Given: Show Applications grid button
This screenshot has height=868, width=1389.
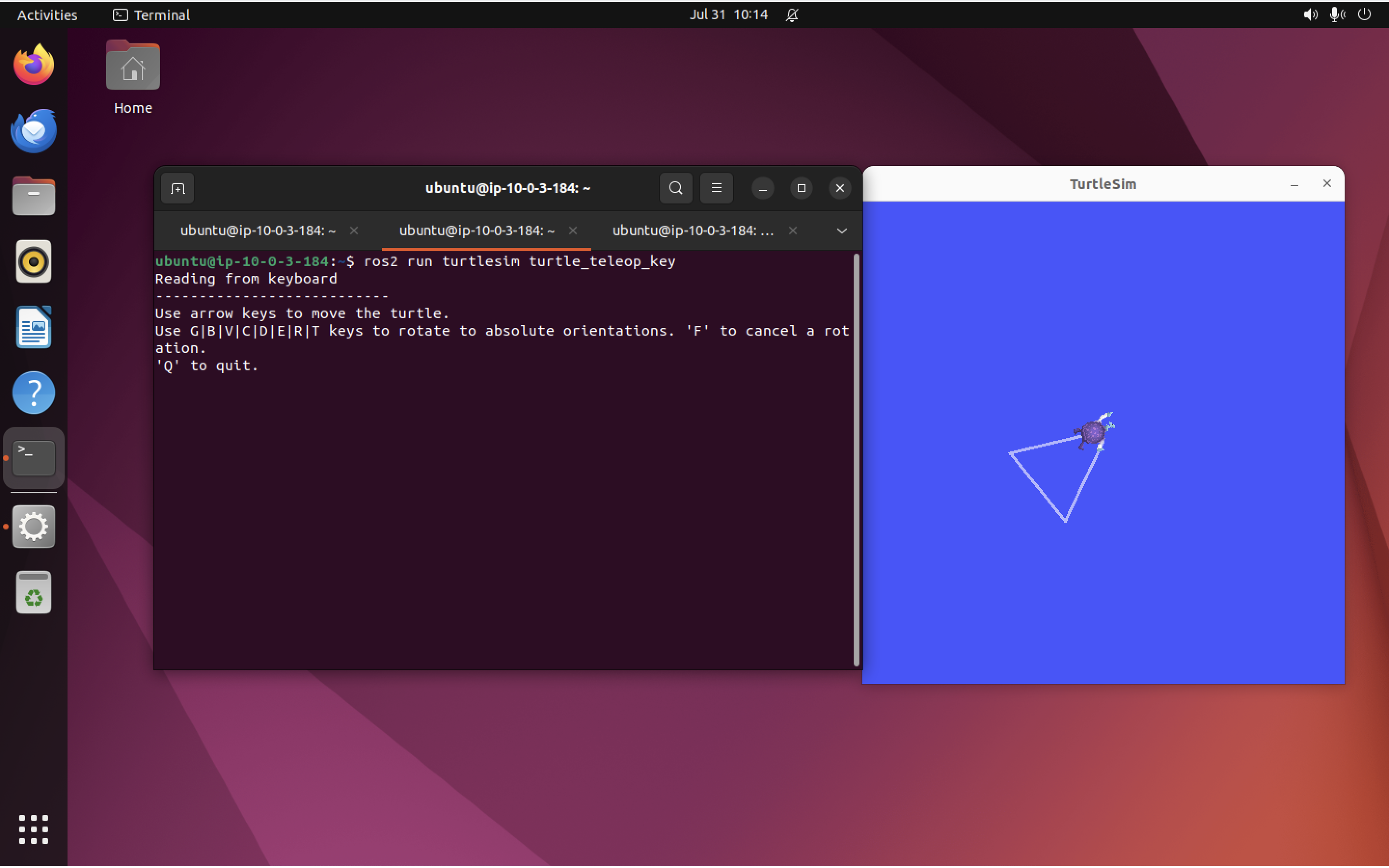Looking at the screenshot, I should point(33,829).
